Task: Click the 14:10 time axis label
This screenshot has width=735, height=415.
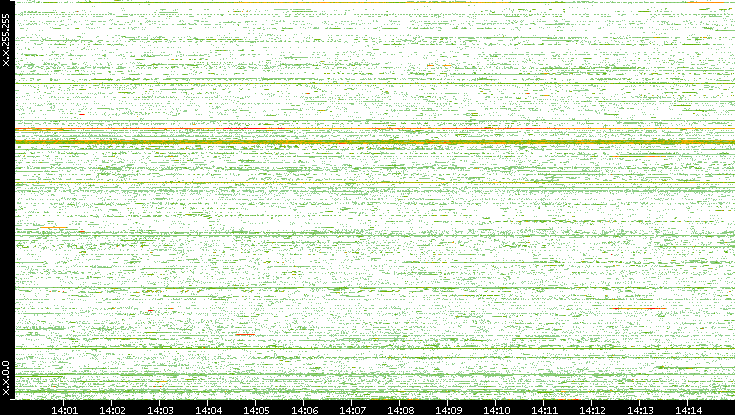Action: (x=496, y=410)
